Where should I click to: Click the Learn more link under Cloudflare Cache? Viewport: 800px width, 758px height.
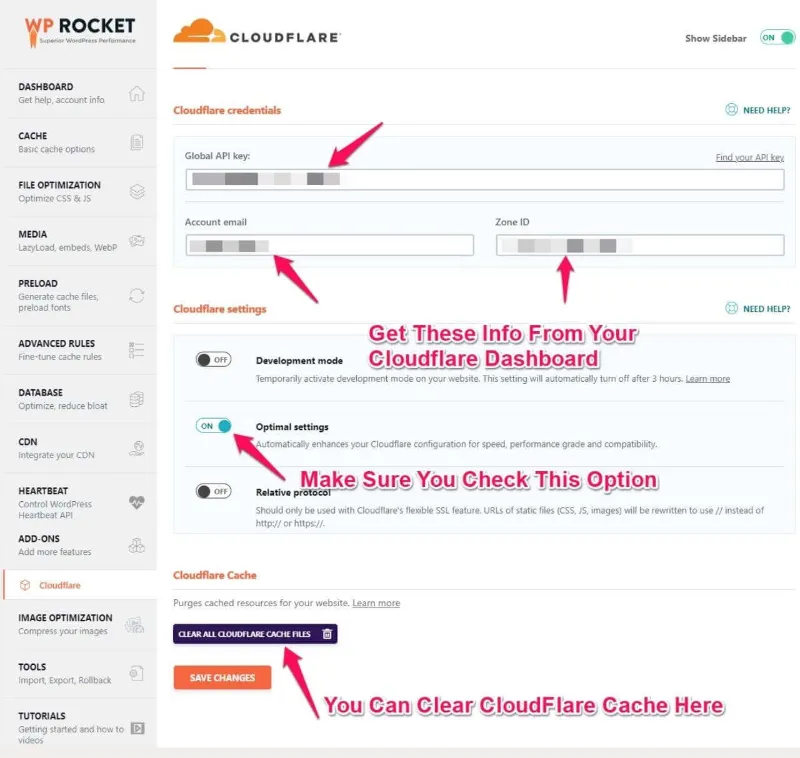tap(376, 602)
